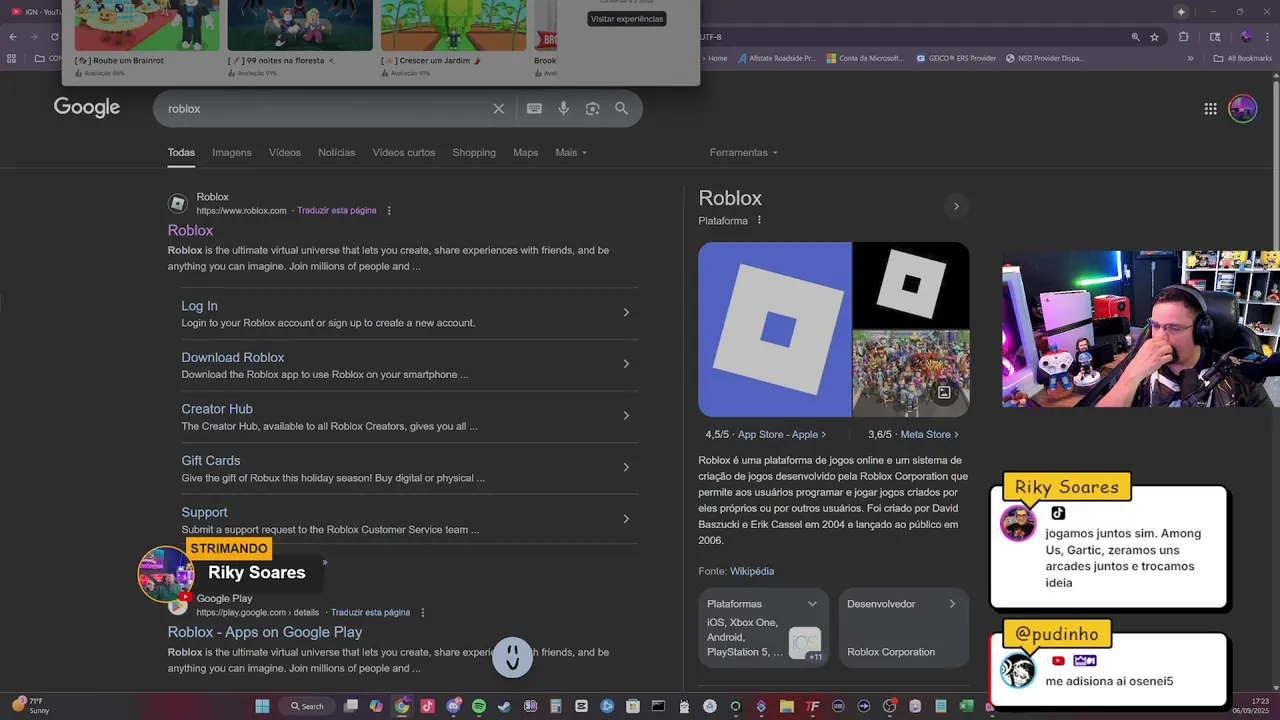
Task: Switch to the Shopping tab
Action: (x=474, y=153)
